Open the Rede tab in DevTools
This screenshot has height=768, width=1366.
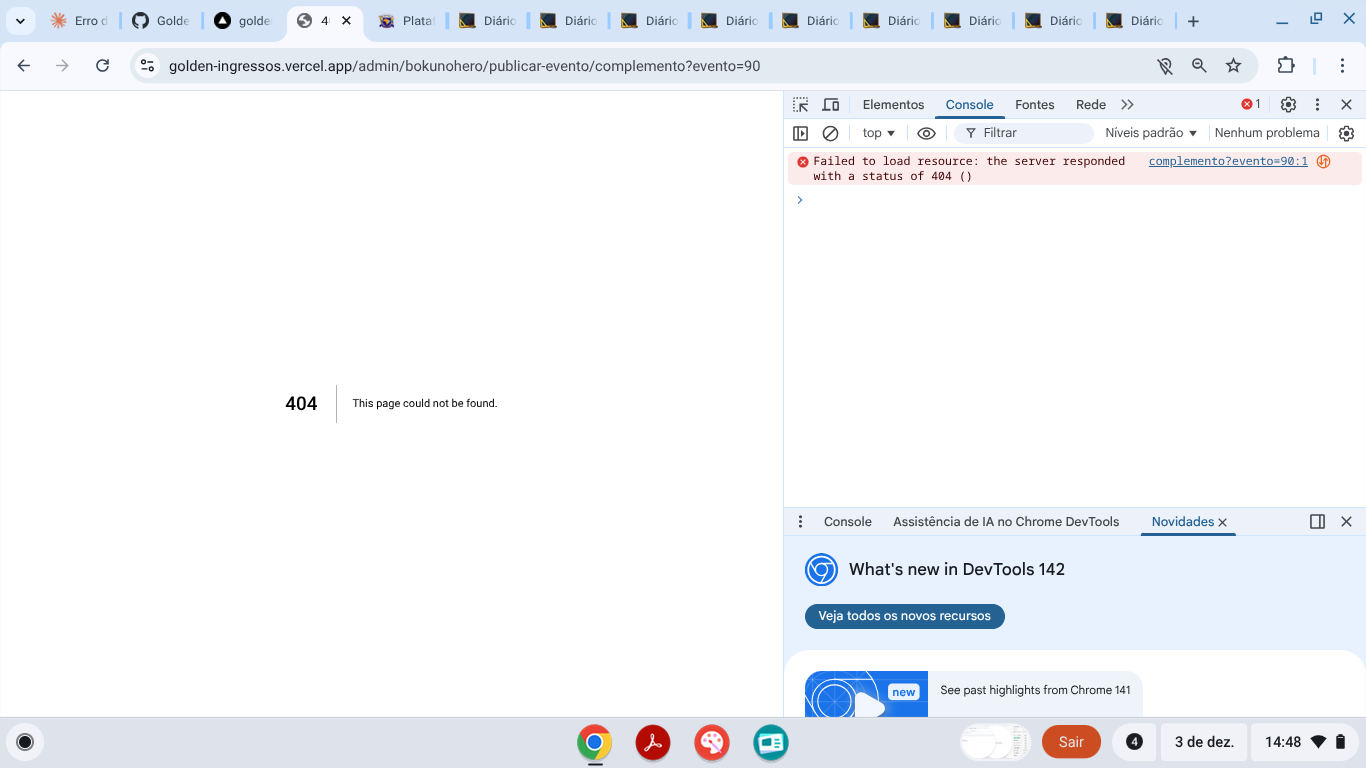(1090, 105)
